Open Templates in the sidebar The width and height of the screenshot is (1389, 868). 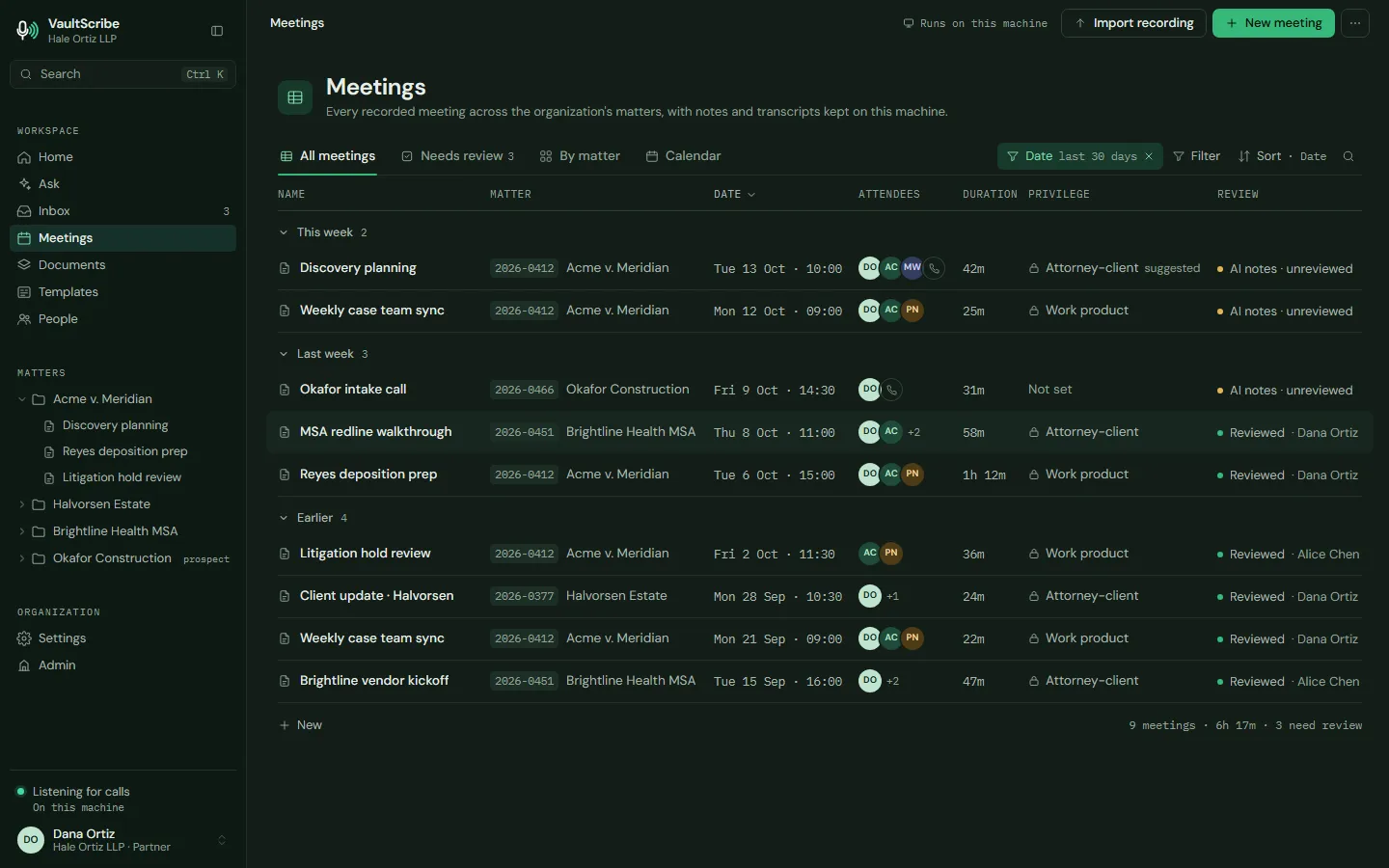(123, 292)
